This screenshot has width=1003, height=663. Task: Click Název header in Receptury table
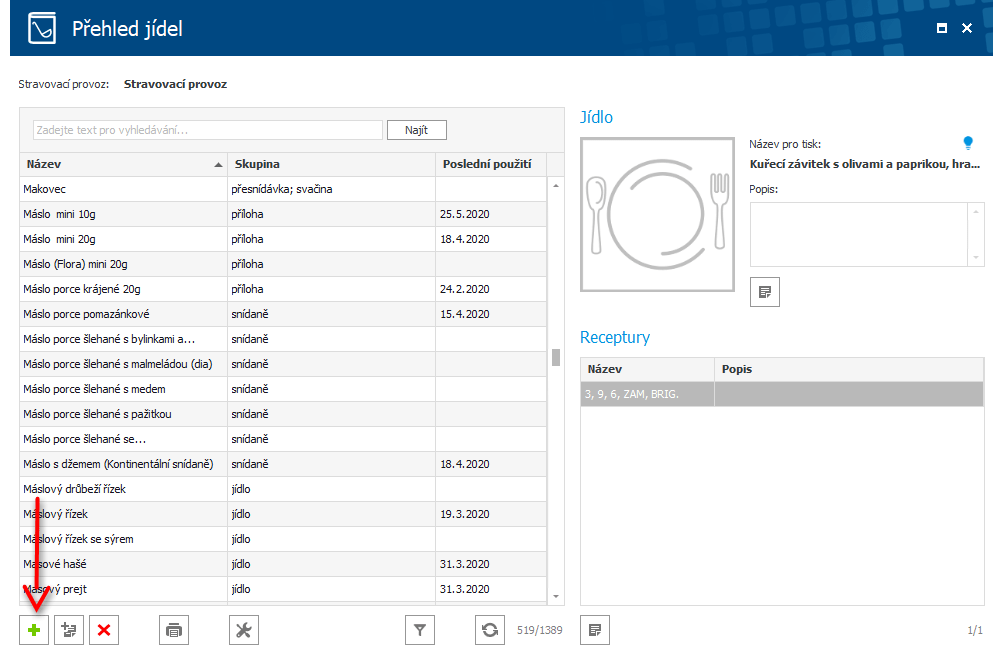(x=647, y=369)
